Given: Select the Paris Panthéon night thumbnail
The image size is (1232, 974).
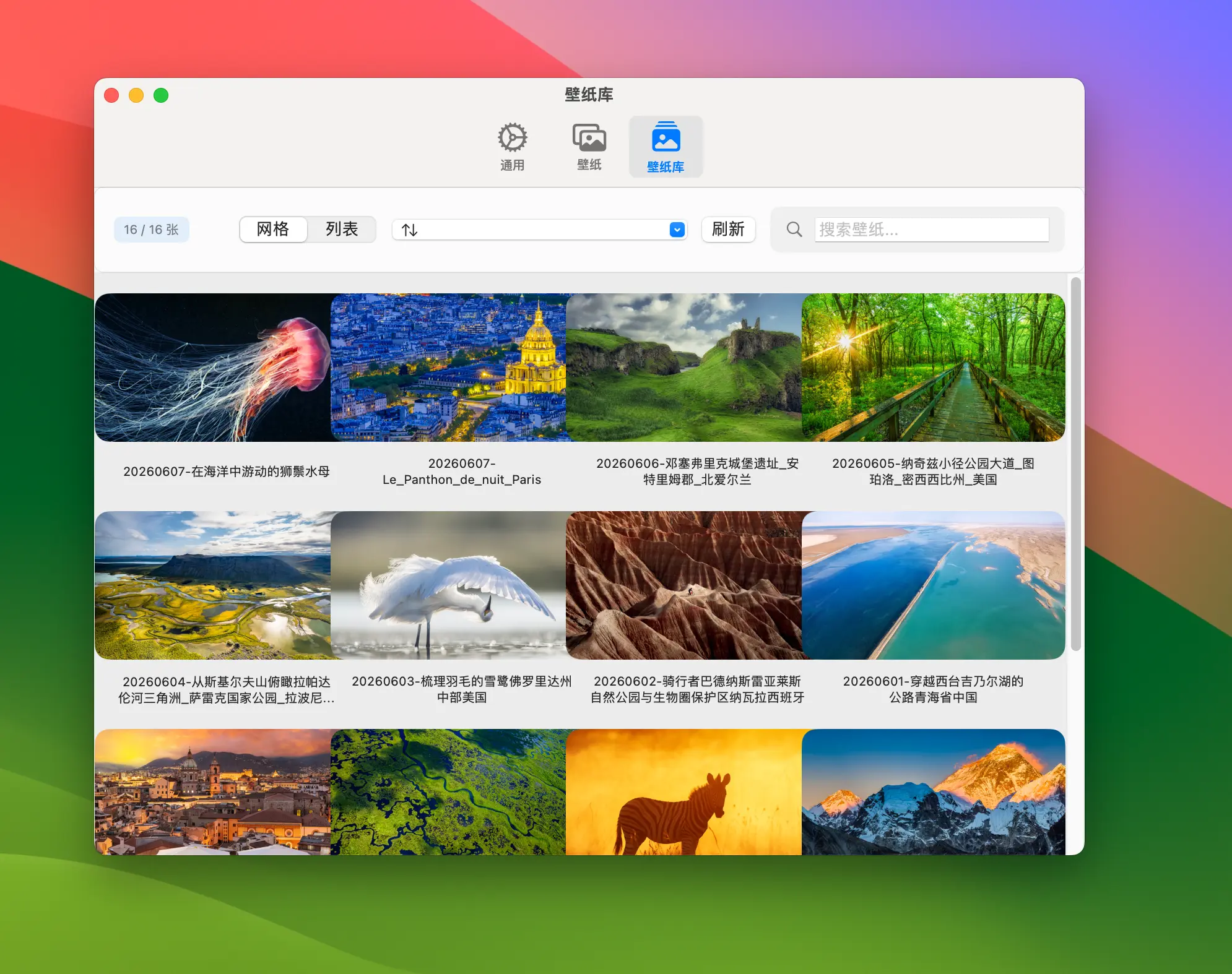Looking at the screenshot, I should click(448, 368).
